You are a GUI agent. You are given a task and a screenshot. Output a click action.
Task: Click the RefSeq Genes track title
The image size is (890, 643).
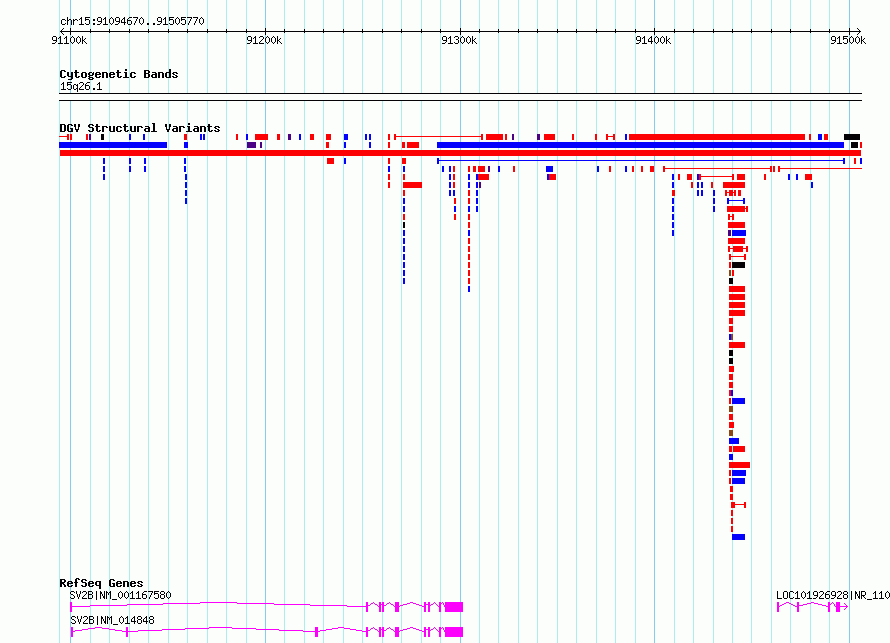101,583
